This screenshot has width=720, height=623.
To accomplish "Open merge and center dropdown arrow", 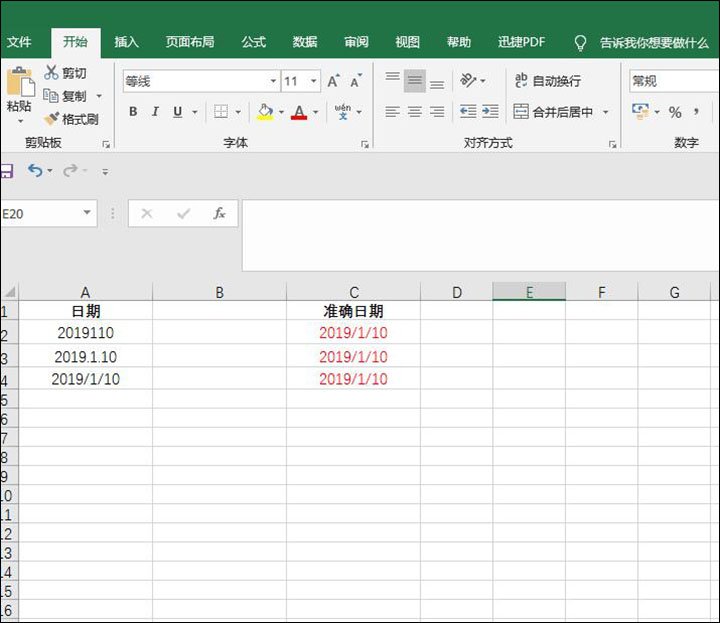I will click(x=606, y=112).
